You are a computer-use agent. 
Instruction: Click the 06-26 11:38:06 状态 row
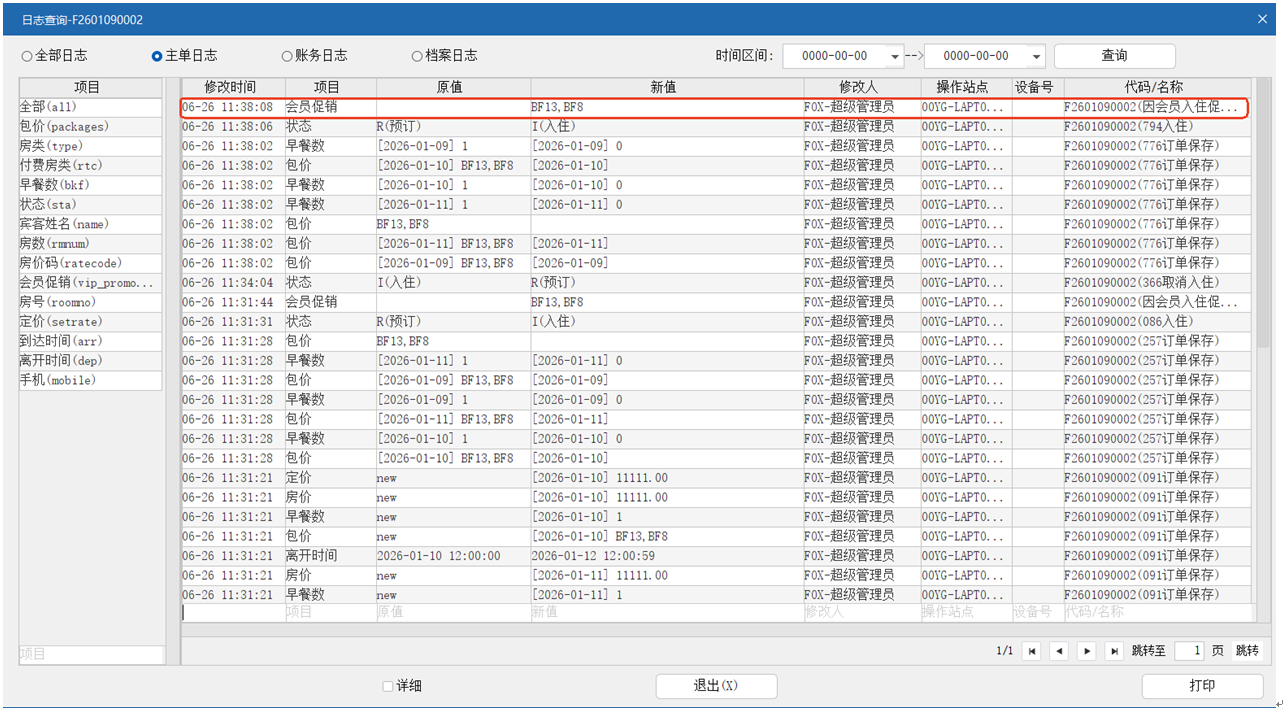[x=715, y=127]
